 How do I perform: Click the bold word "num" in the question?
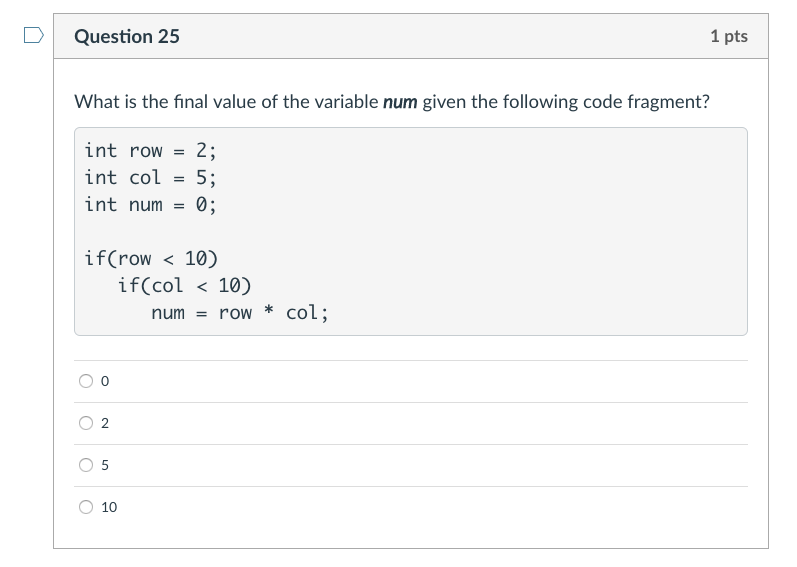pyautogui.click(x=400, y=102)
